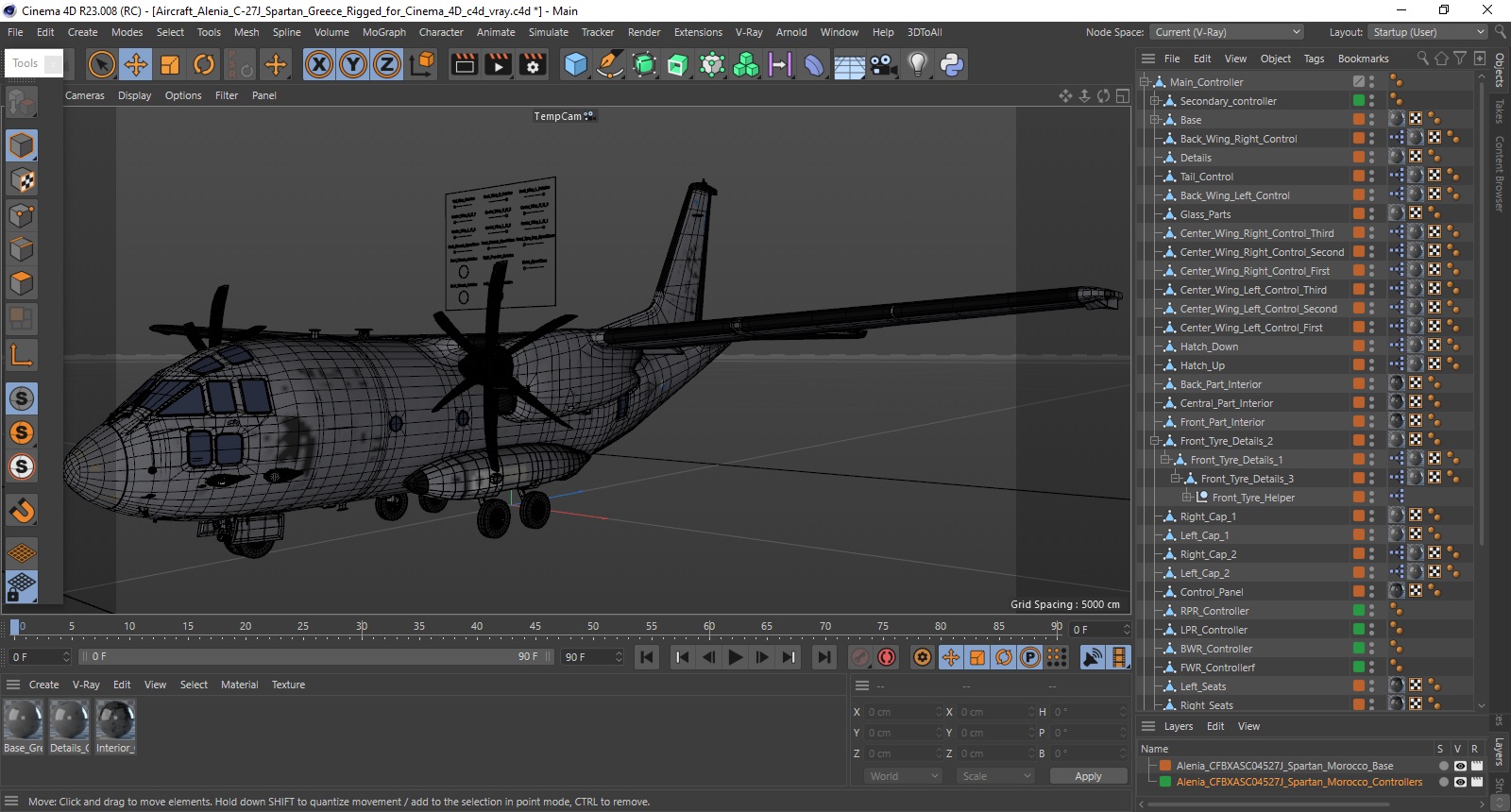Add a Light object icon
Viewport: 1511px width, 812px height.
pyautogui.click(x=917, y=64)
